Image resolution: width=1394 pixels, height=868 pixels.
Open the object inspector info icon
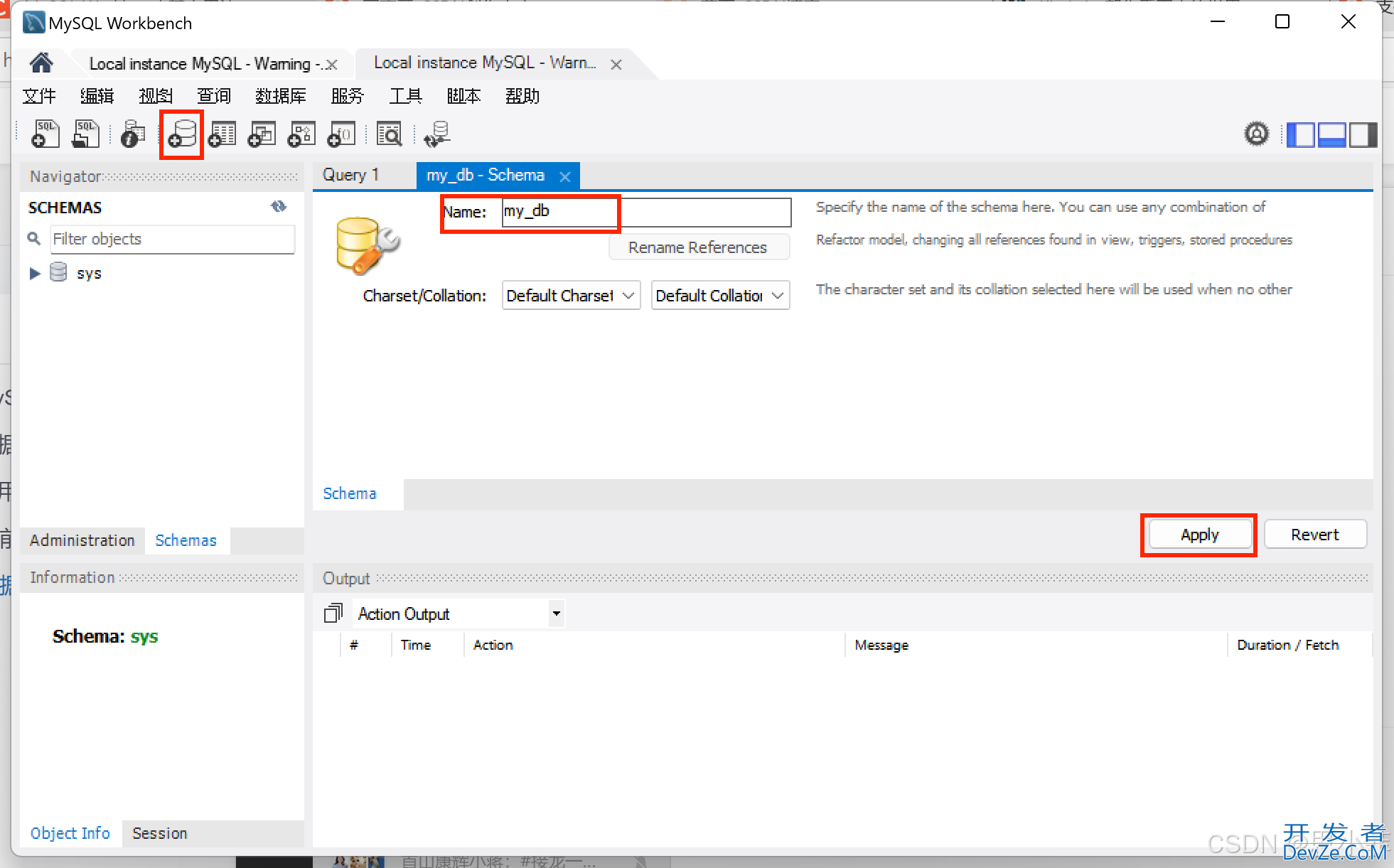[132, 134]
